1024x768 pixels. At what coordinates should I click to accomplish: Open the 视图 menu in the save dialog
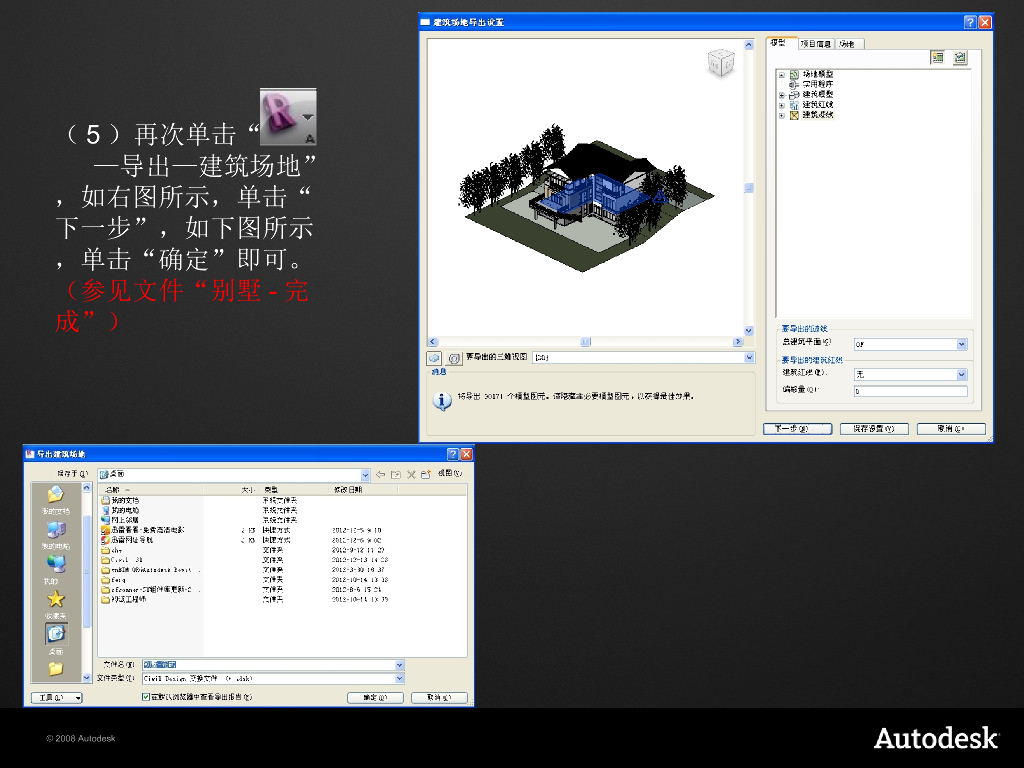coord(450,473)
